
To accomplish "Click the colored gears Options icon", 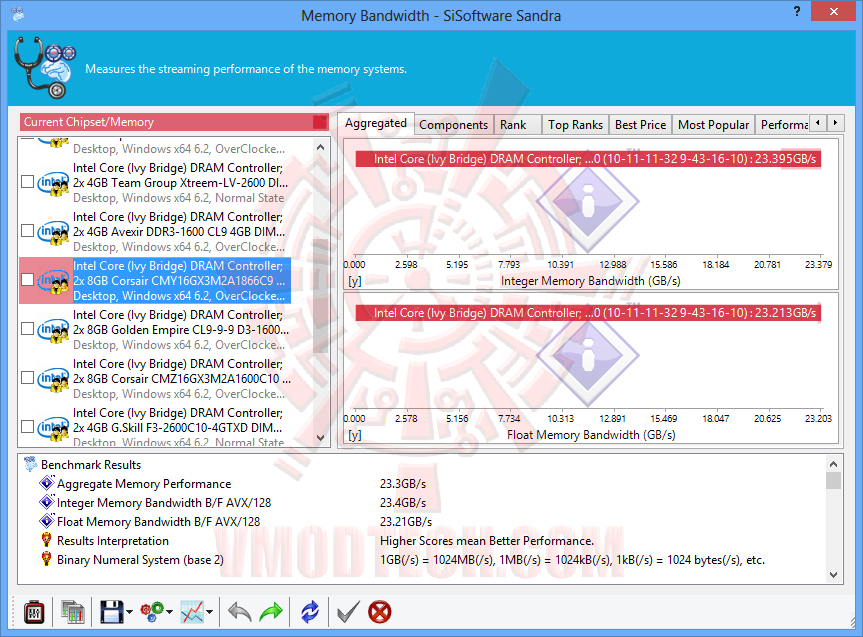I will 152,612.
